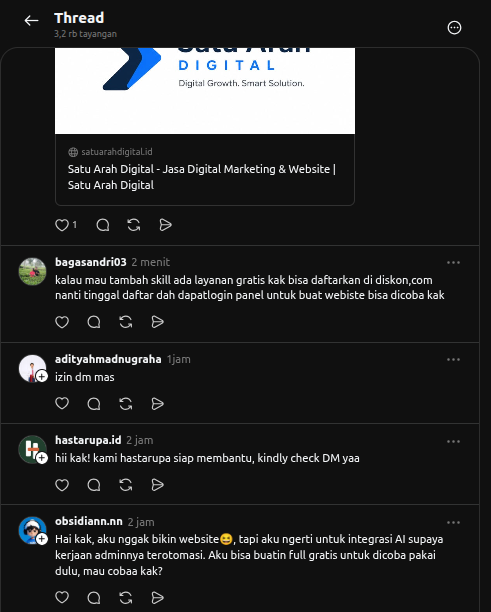Like the hastarupa.id comment
The image size is (491, 612).
[x=62, y=485]
